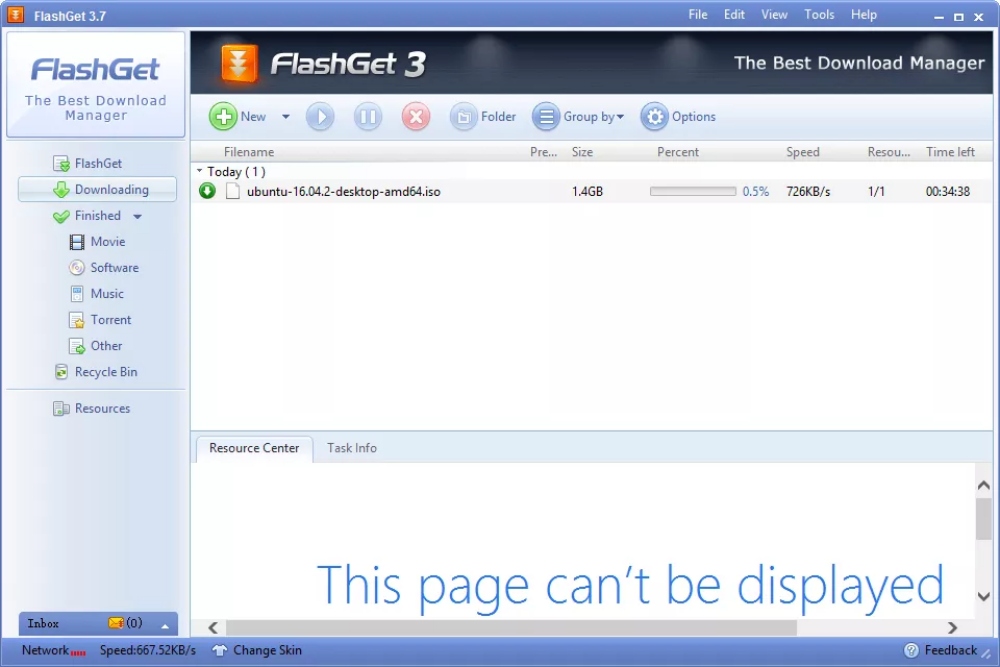The image size is (1000, 667).
Task: Open the download Folder icon
Action: click(x=464, y=117)
